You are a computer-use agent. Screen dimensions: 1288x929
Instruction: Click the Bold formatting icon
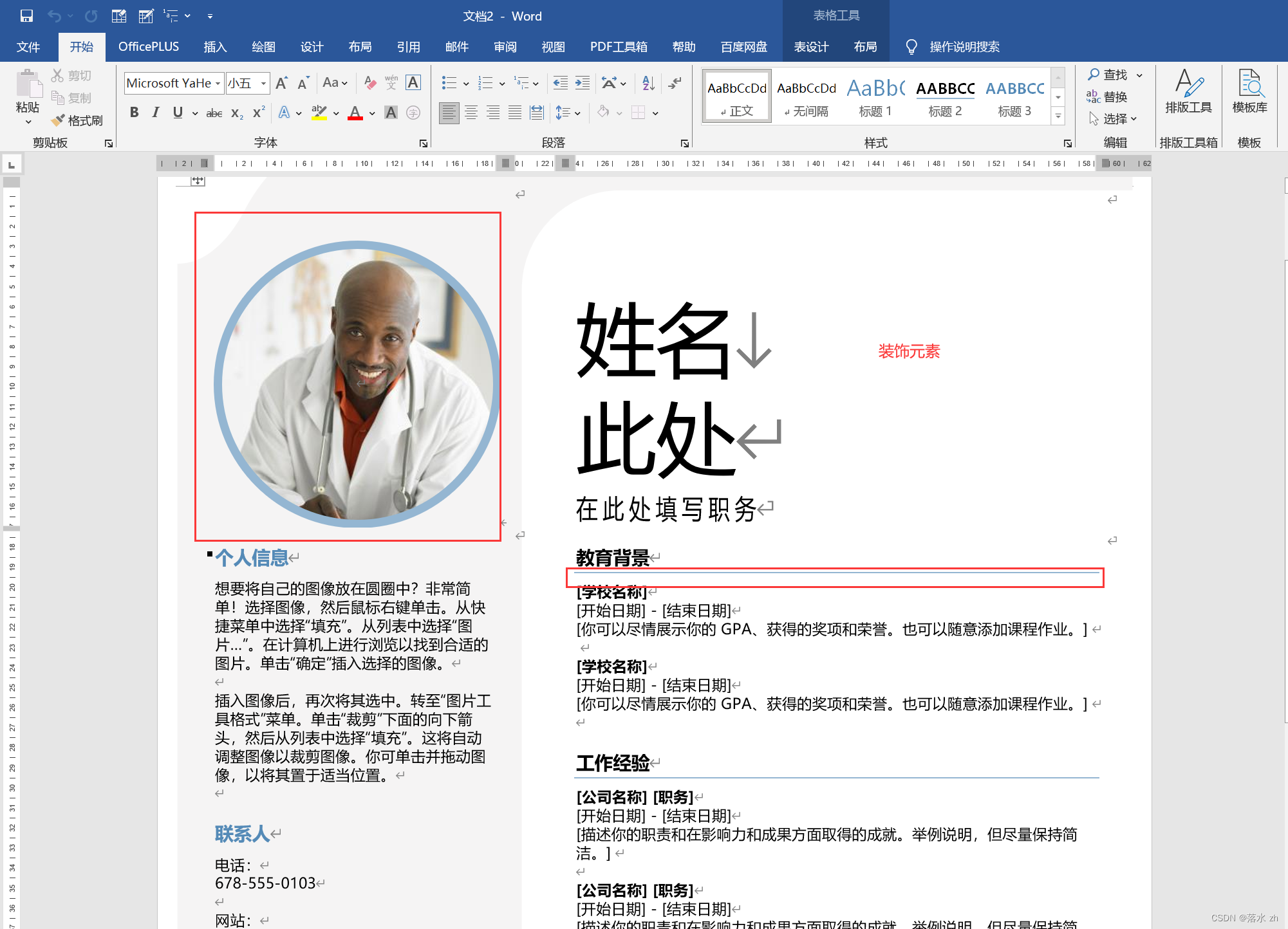(x=133, y=113)
